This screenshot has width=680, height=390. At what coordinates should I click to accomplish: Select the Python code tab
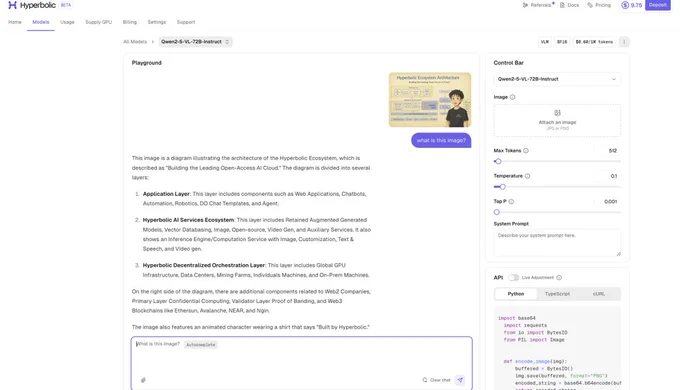click(516, 294)
